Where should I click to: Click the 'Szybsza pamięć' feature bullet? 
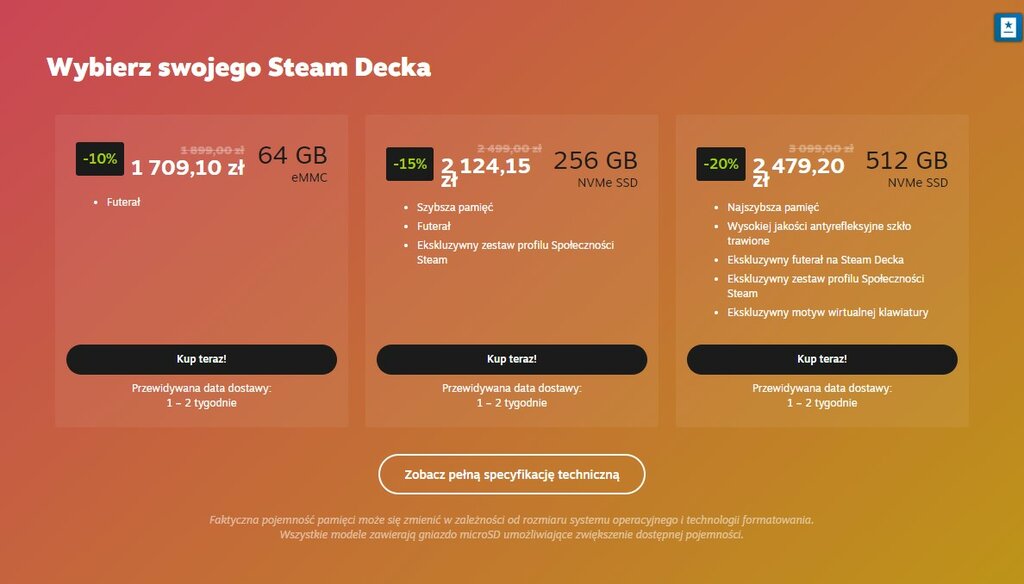coord(455,207)
